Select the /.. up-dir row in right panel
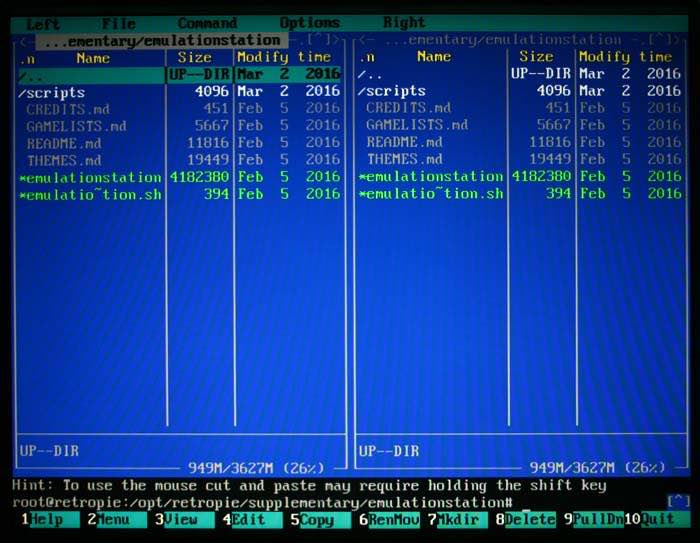Viewport: 700px width, 543px height. [520, 74]
